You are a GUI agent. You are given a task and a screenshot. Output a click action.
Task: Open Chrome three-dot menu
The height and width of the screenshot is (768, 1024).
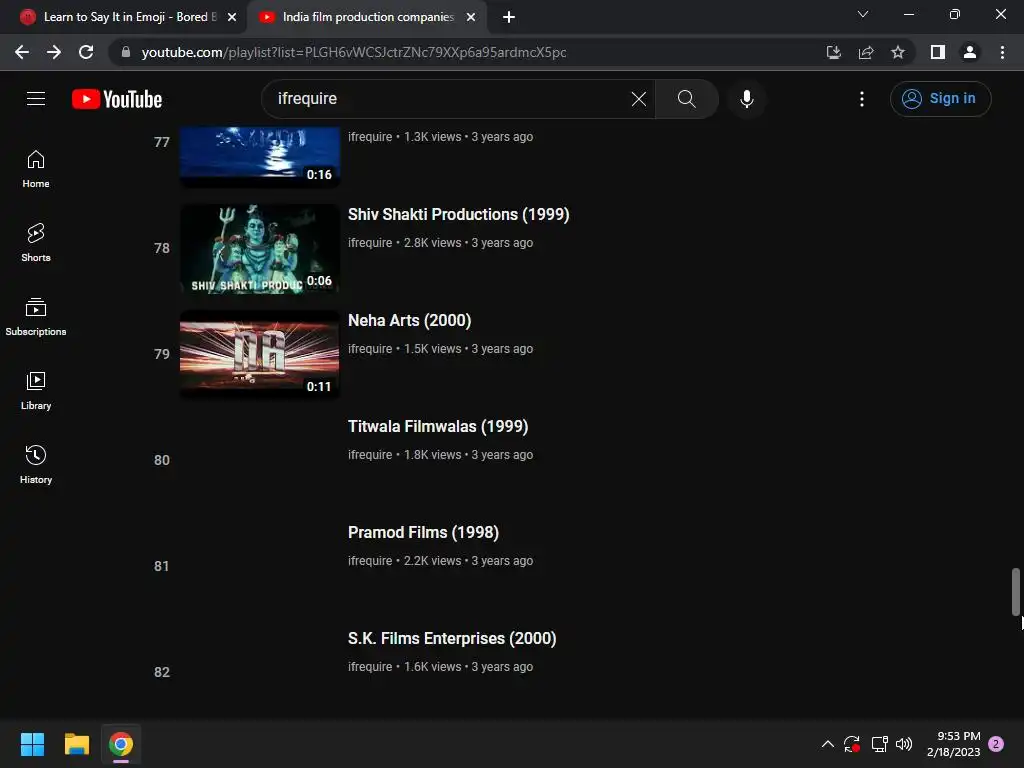pyautogui.click(x=1002, y=52)
